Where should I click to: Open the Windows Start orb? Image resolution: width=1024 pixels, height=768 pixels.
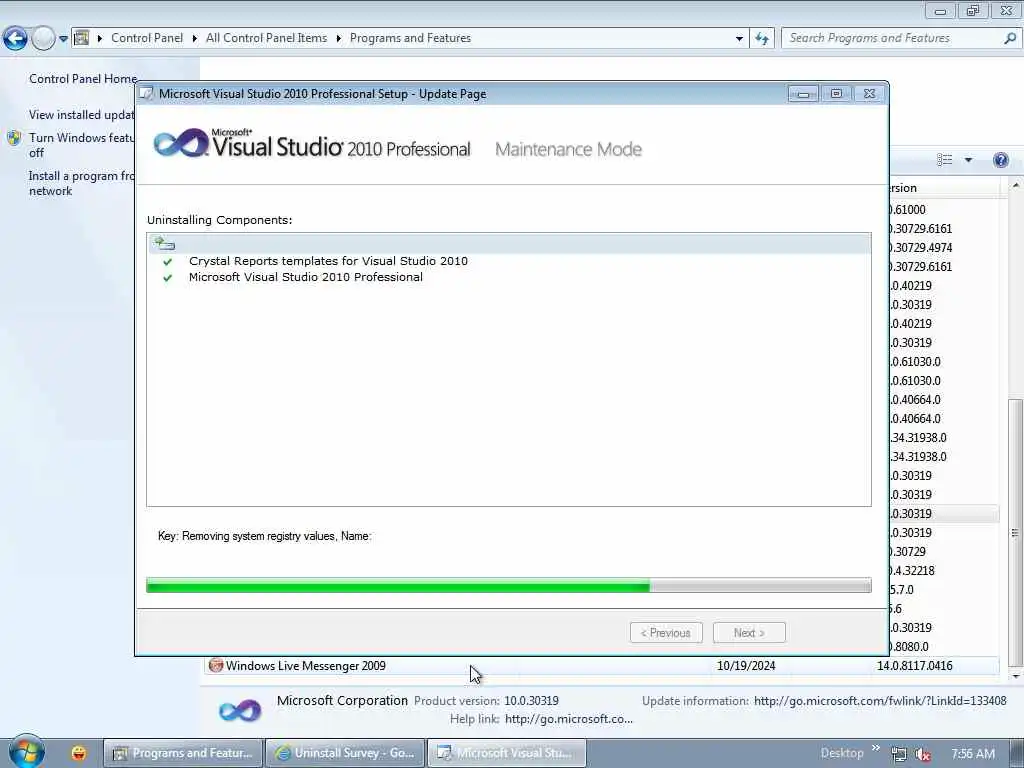[x=26, y=751]
